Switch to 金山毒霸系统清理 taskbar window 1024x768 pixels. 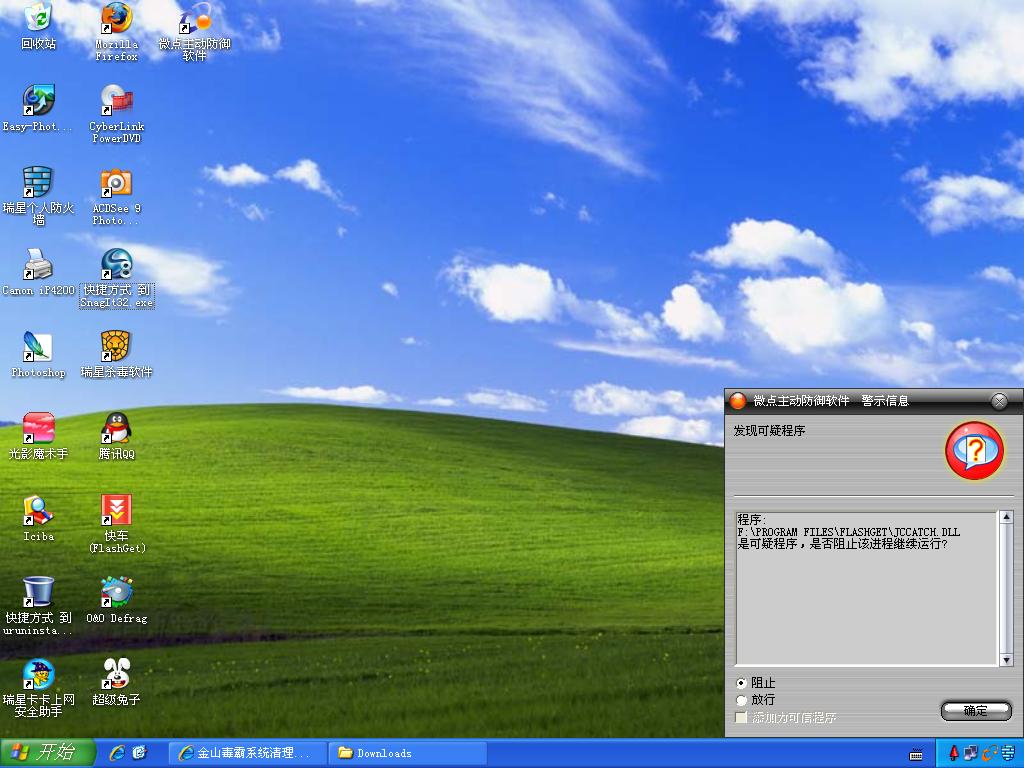coord(249,753)
